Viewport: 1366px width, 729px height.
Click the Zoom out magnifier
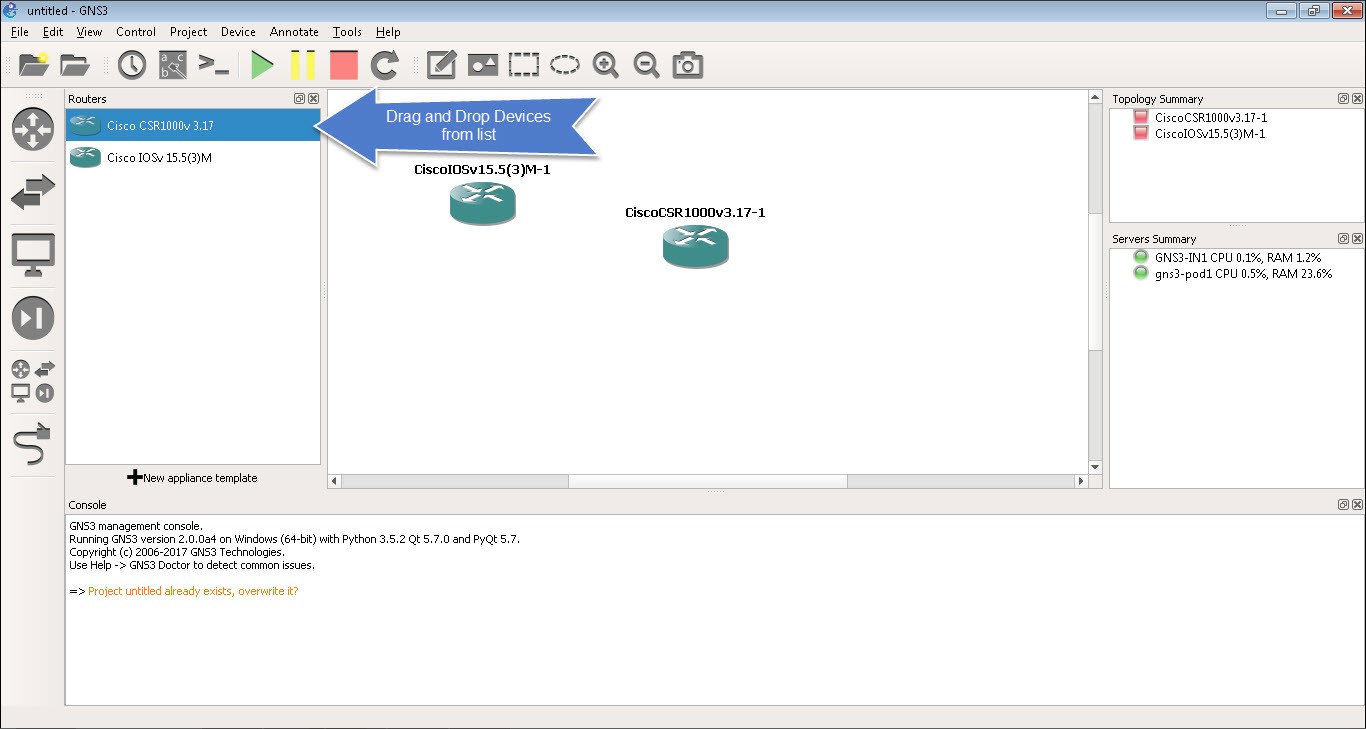646,65
